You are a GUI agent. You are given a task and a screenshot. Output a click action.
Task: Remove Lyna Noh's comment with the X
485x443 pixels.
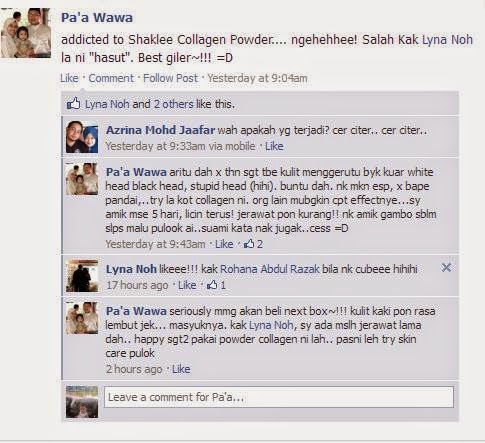click(446, 267)
